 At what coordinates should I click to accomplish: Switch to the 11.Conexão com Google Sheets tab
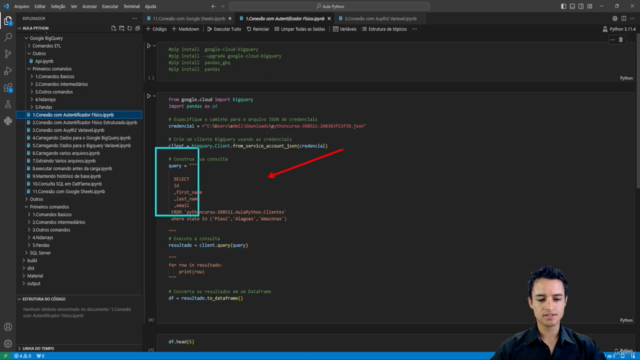[189, 18]
